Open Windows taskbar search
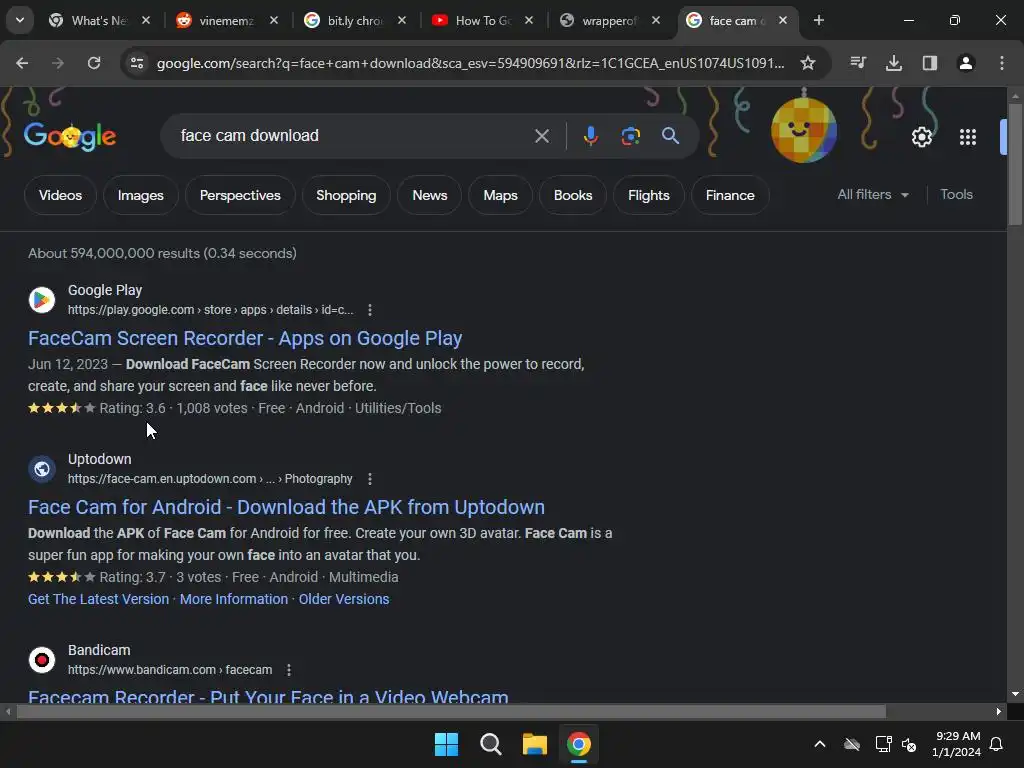The width and height of the screenshot is (1024, 768). click(x=490, y=744)
